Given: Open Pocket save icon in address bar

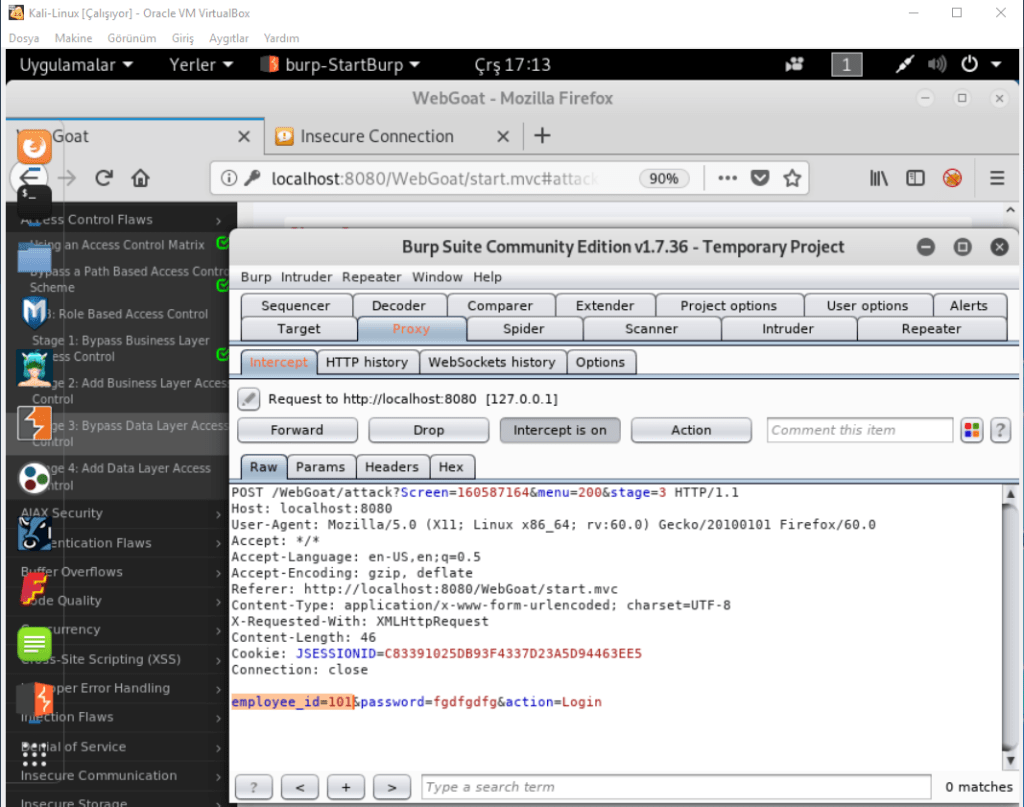Looking at the screenshot, I should point(760,178).
